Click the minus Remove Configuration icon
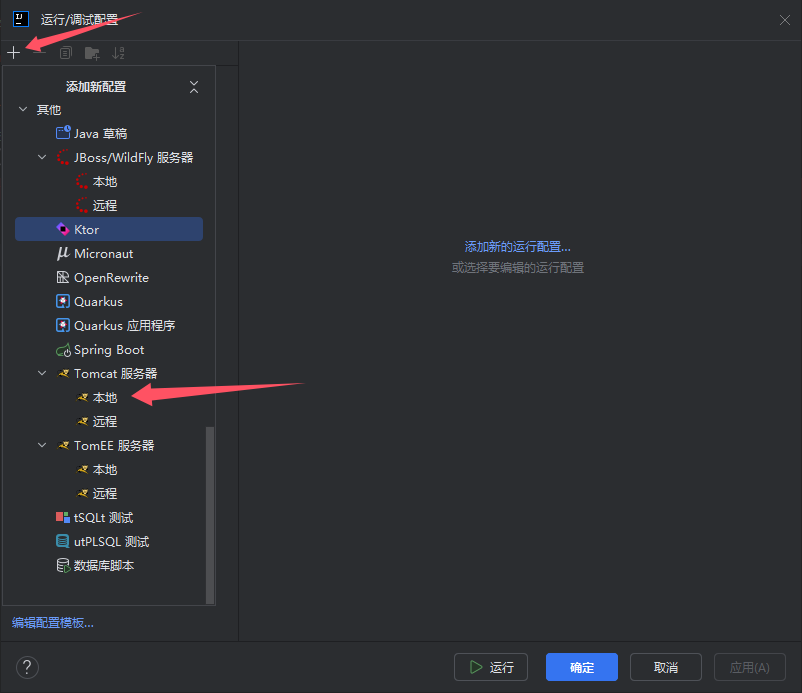Screen dimensions: 802x693 (x=39, y=53)
